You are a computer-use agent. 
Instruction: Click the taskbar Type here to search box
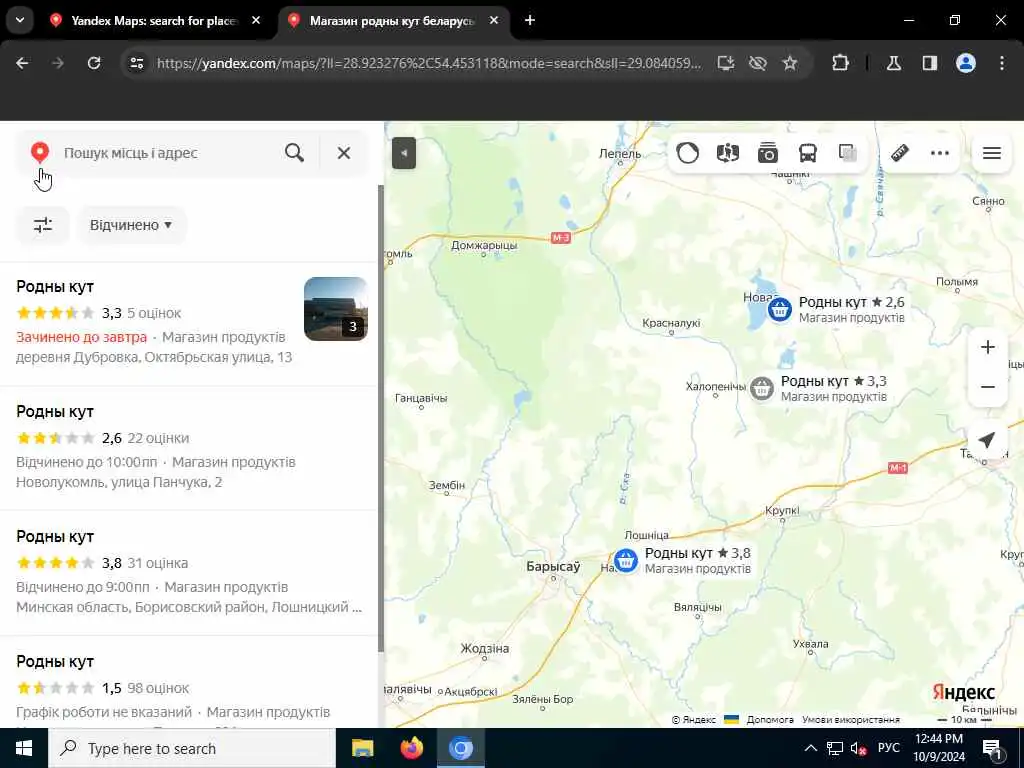coord(192,748)
